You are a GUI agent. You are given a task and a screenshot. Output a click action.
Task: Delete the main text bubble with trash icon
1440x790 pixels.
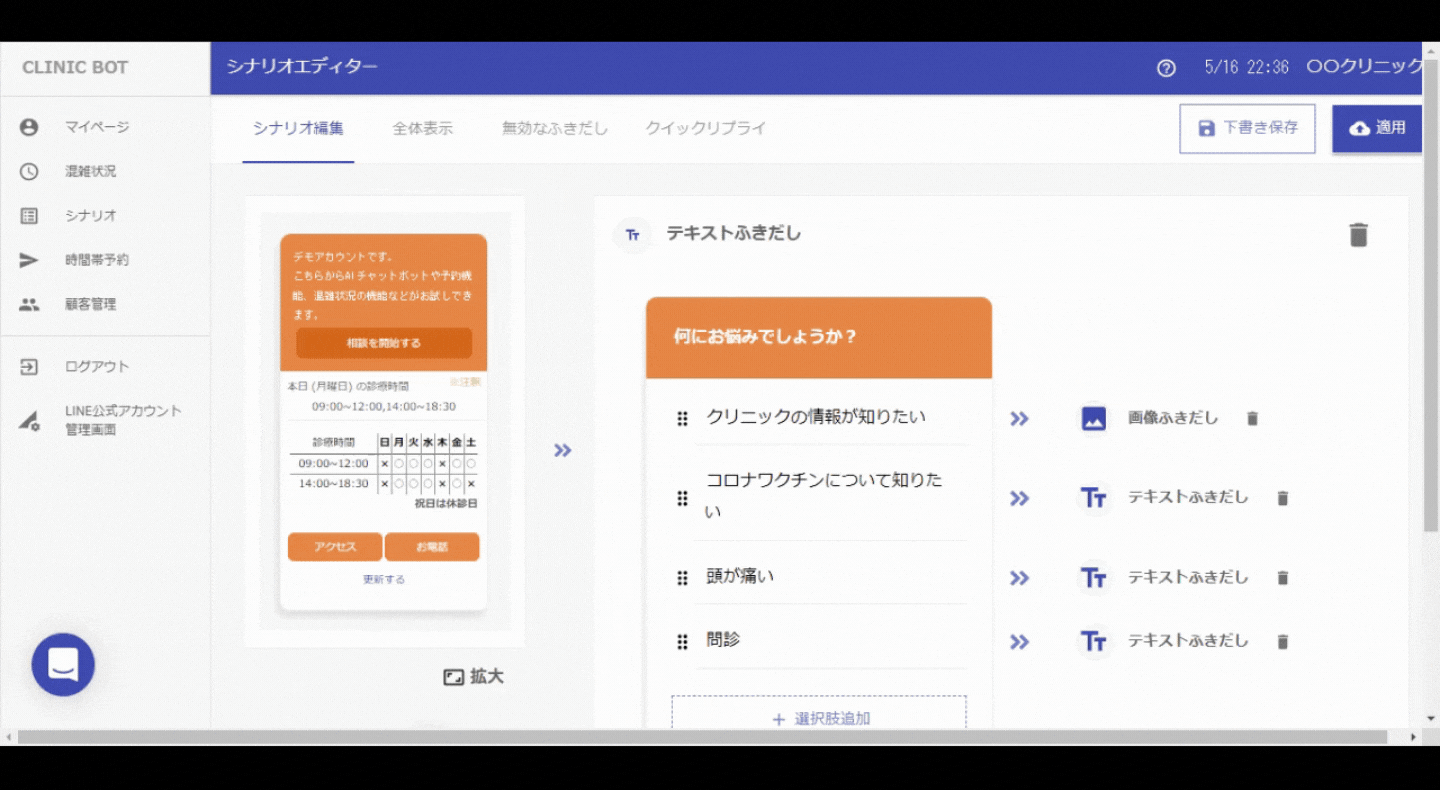(x=1358, y=235)
